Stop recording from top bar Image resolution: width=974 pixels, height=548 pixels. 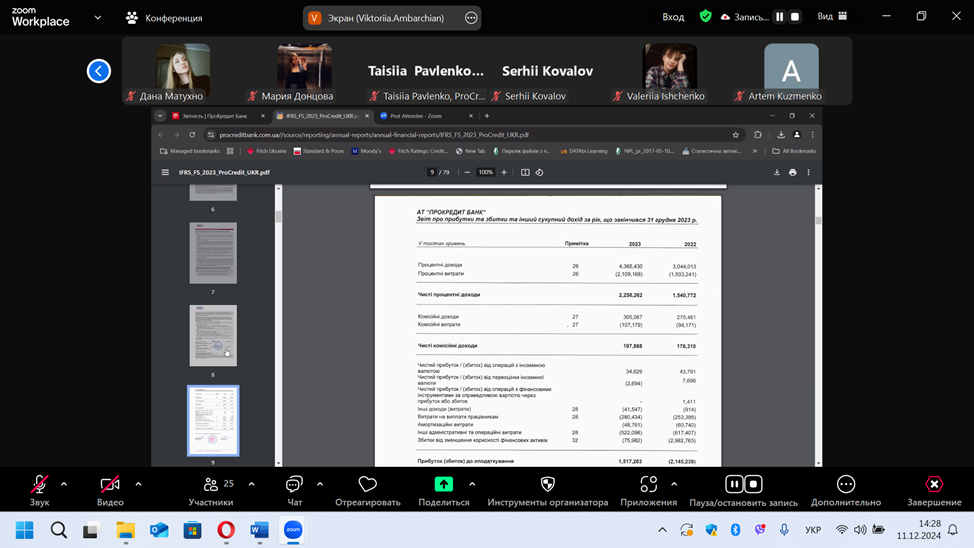(x=794, y=17)
